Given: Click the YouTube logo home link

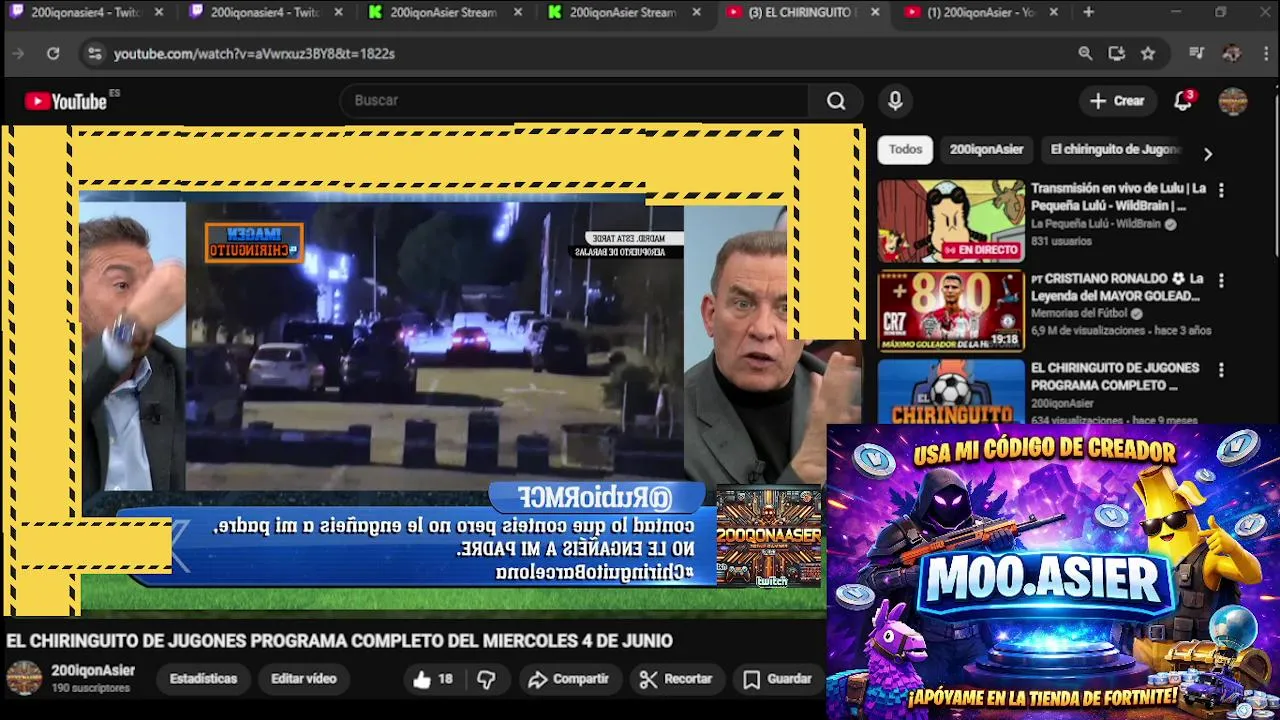Looking at the screenshot, I should click(66, 101).
